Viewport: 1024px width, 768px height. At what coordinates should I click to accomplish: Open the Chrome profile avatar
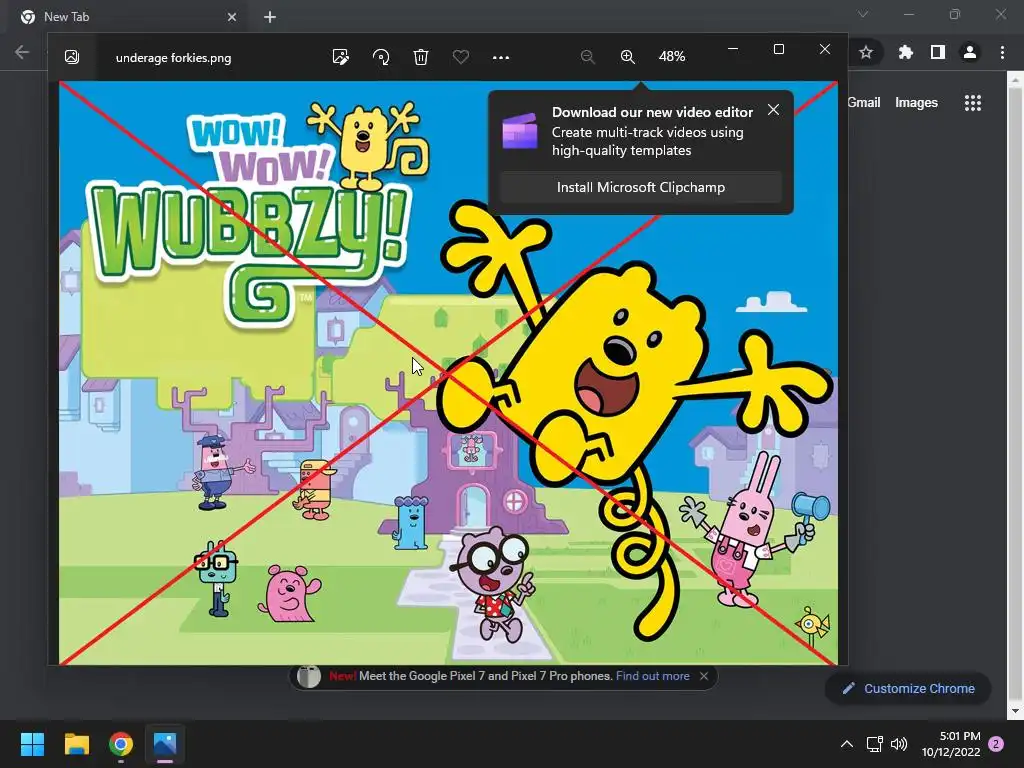(x=970, y=52)
